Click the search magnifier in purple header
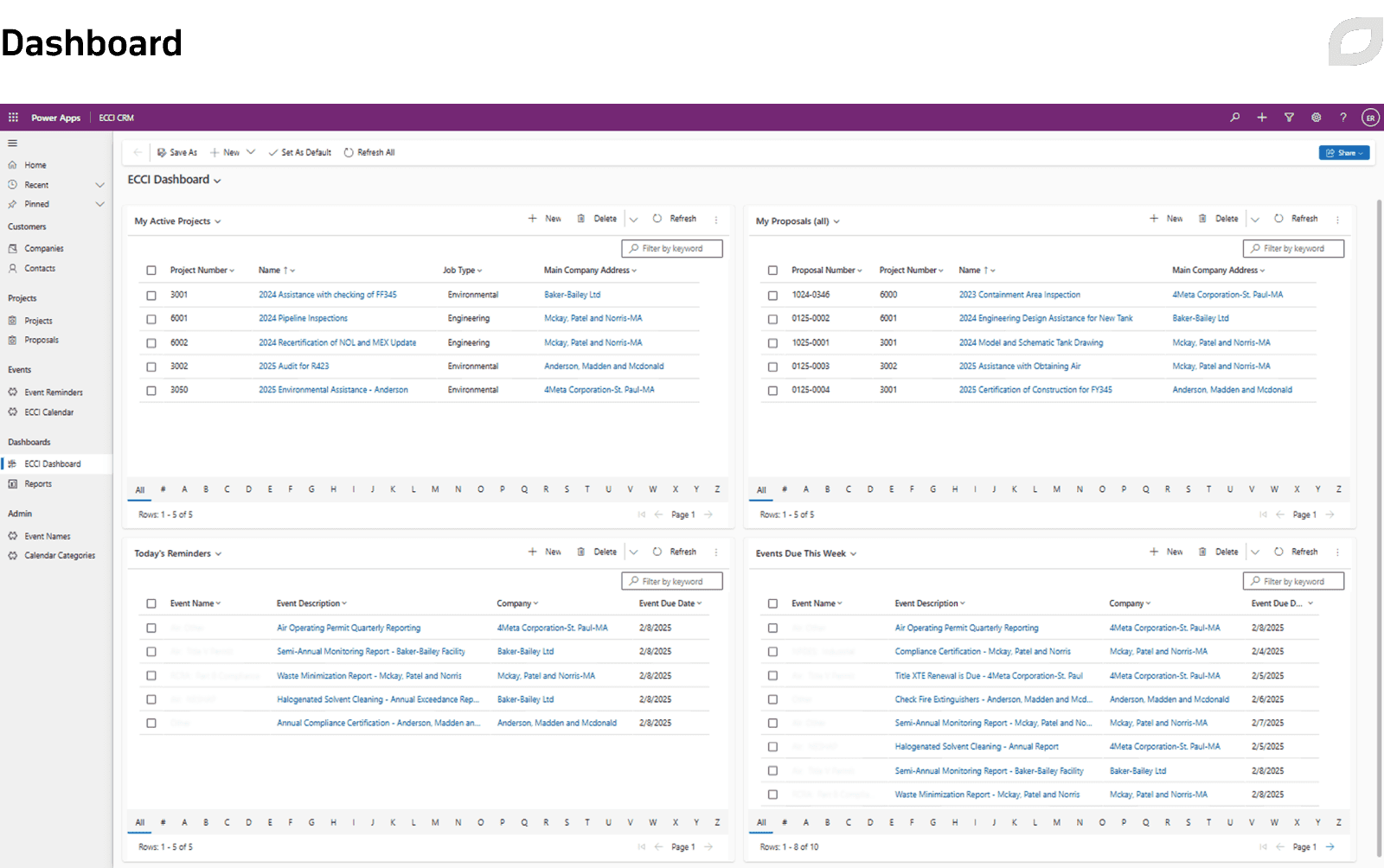Screen dimensions: 1384x868 (x=1235, y=118)
